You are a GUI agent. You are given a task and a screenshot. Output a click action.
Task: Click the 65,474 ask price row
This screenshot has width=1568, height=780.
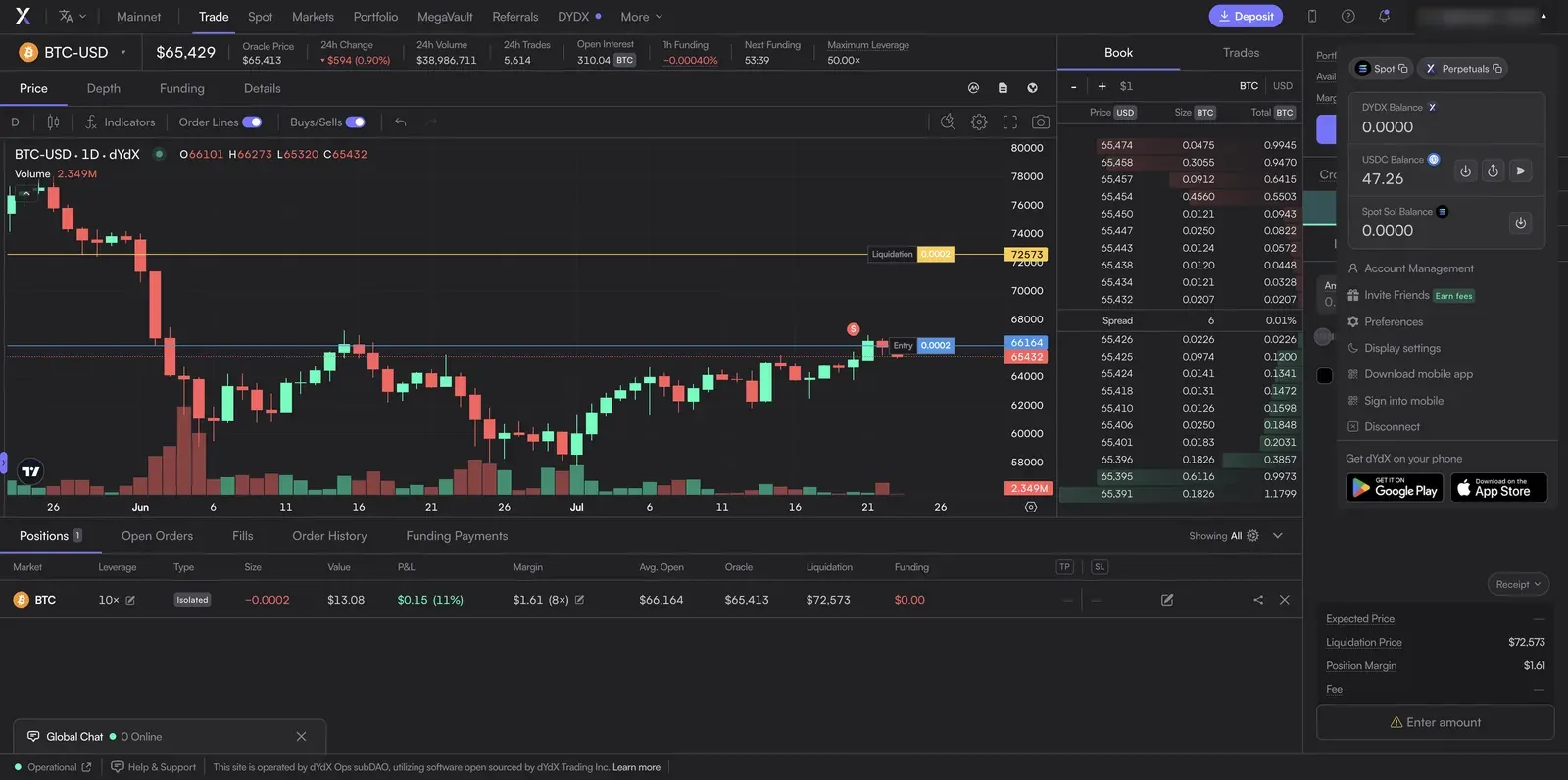tap(1180, 145)
